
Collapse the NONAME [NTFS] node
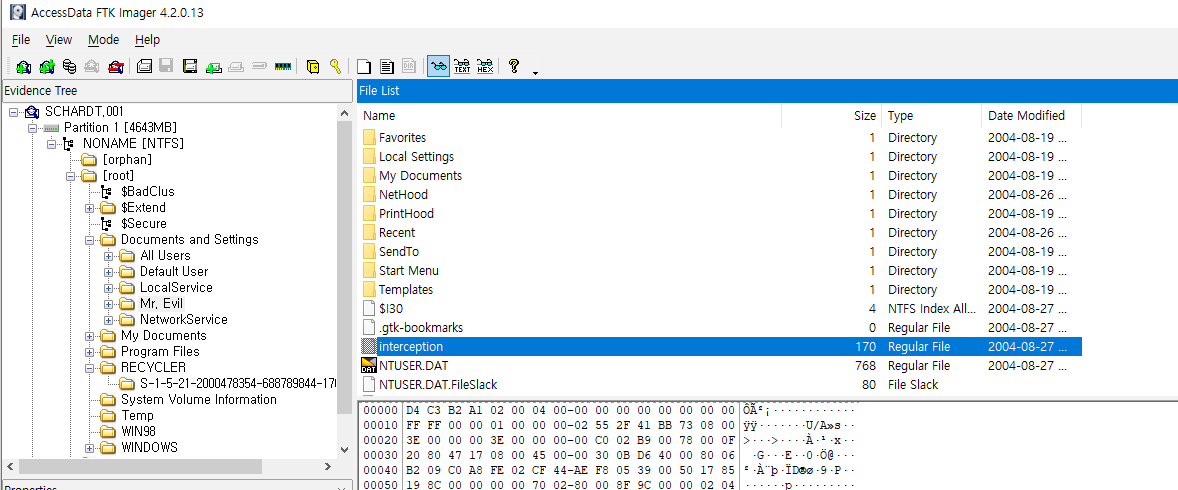click(x=51, y=144)
